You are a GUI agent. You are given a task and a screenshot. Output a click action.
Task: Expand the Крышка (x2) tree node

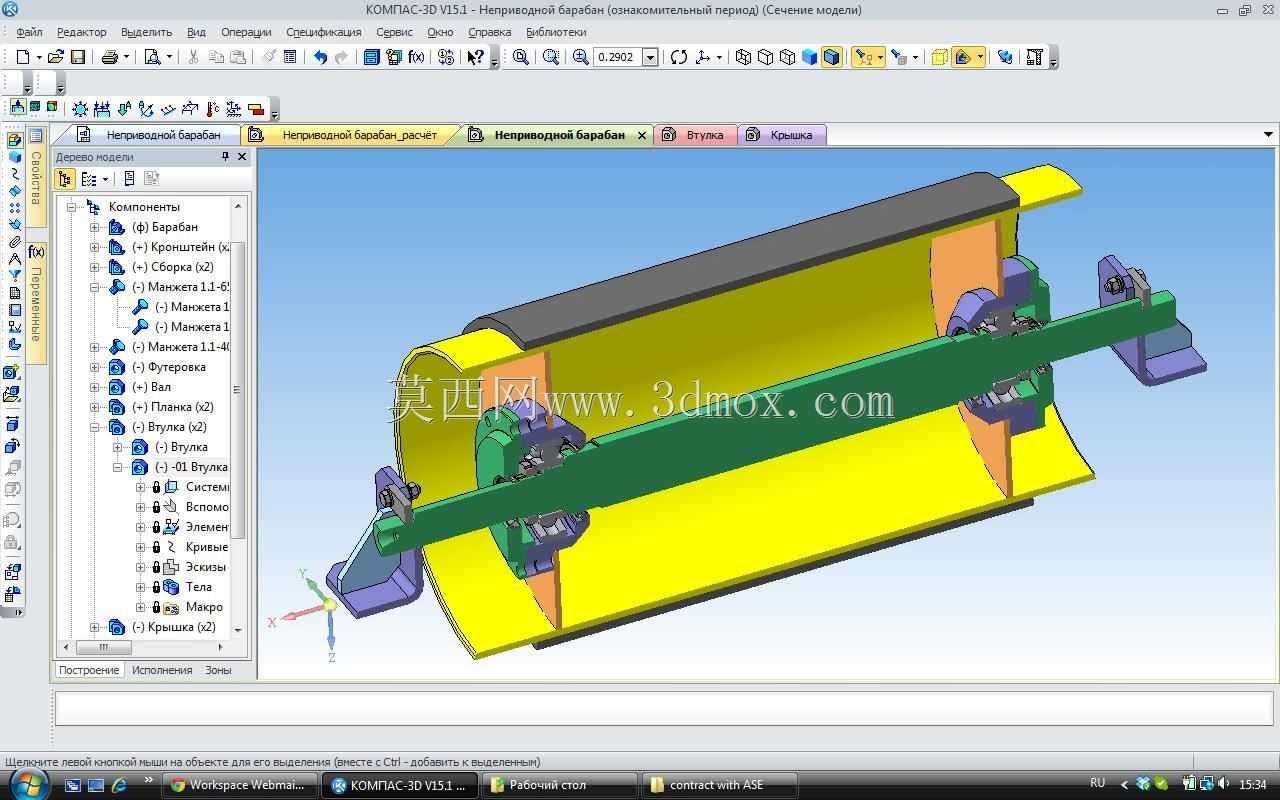[95, 627]
